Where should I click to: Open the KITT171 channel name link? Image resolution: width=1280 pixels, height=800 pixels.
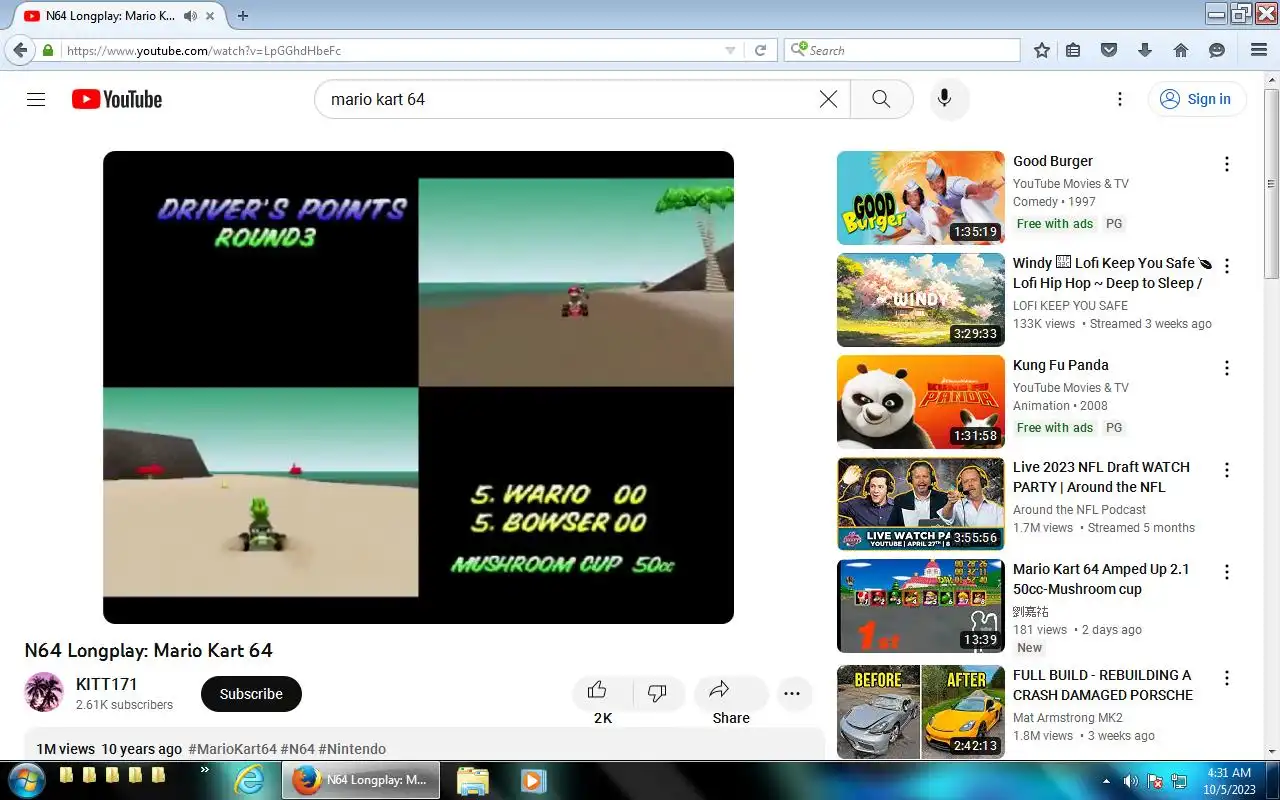(x=106, y=684)
